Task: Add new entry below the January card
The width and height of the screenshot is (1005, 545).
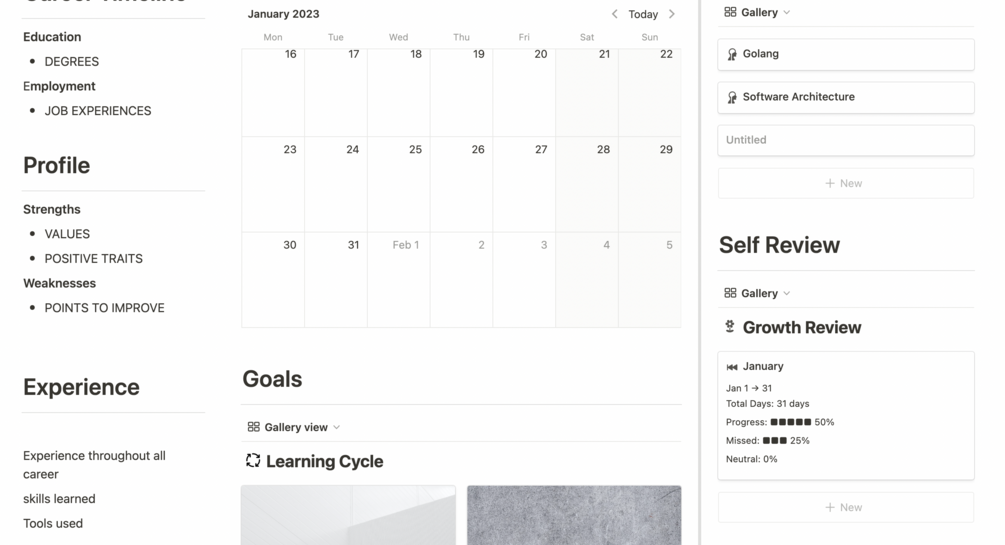Action: pyautogui.click(x=845, y=507)
